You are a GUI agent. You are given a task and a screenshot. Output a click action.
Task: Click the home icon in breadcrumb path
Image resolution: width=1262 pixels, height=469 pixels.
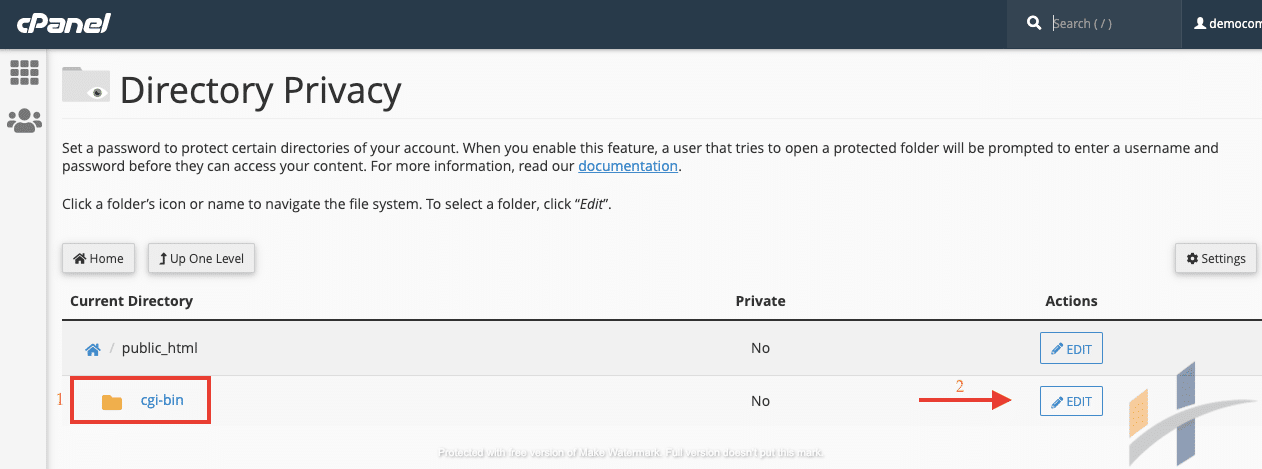(x=92, y=349)
